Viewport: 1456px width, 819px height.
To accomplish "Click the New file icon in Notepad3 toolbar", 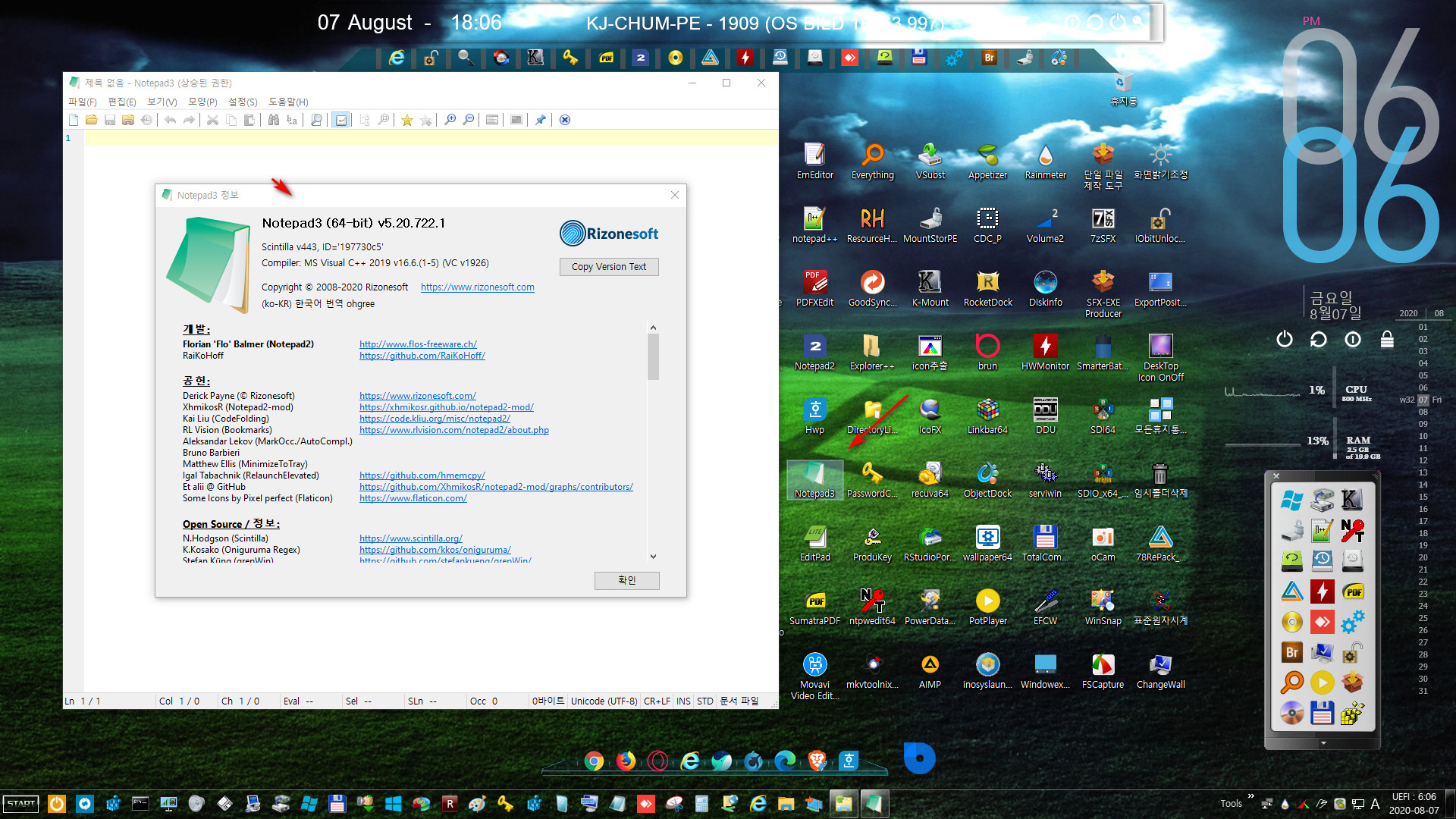I will (x=74, y=120).
